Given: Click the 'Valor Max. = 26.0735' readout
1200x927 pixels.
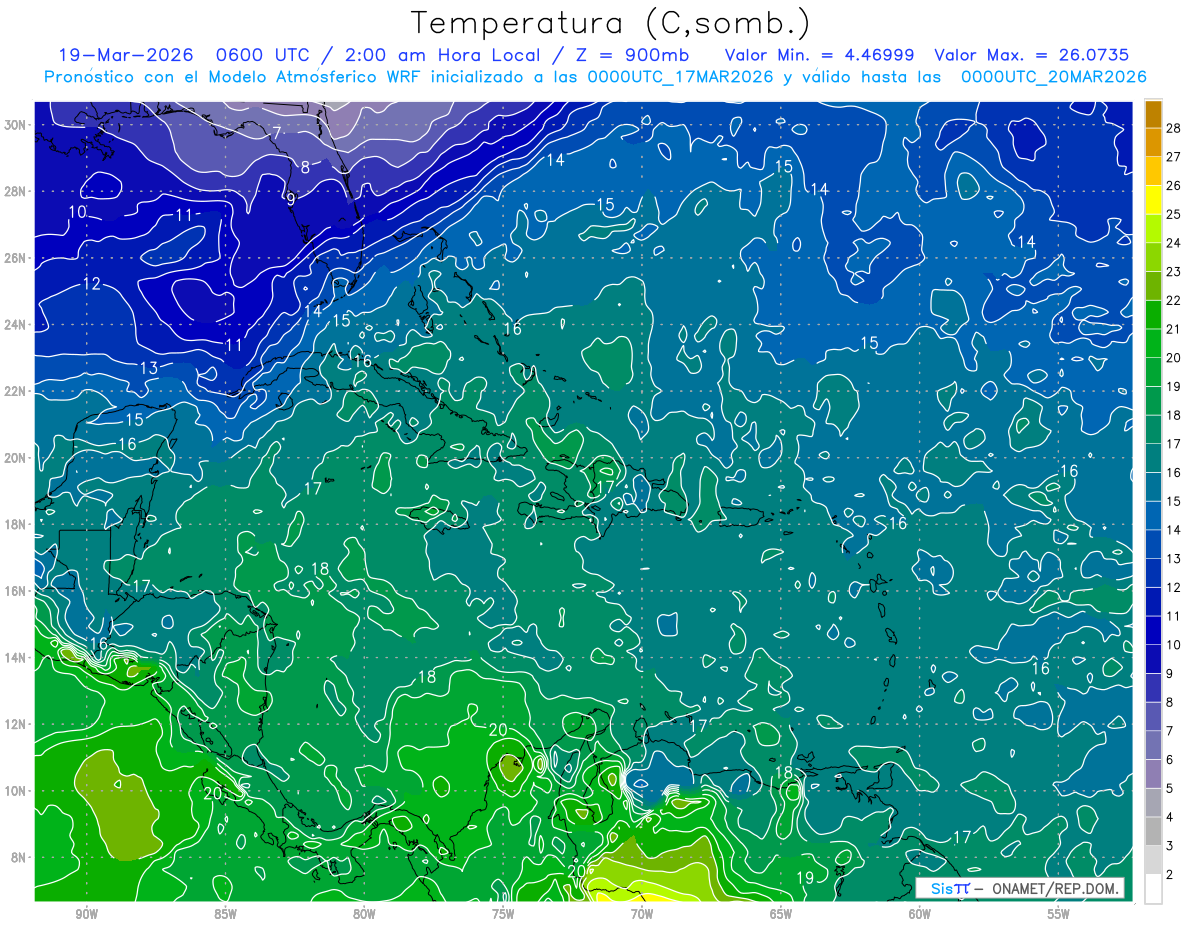Looking at the screenshot, I should click(x=1032, y=55).
